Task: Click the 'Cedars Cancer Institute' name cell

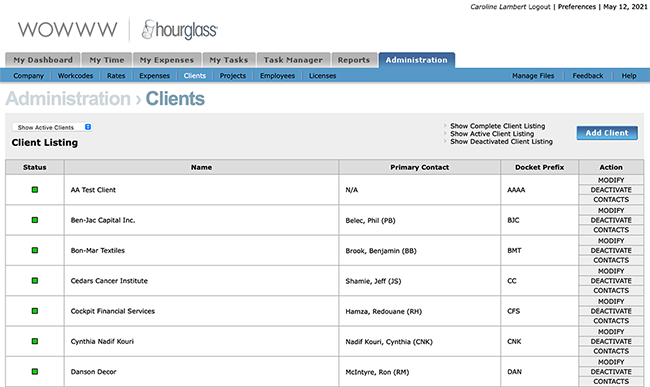Action: (201, 281)
